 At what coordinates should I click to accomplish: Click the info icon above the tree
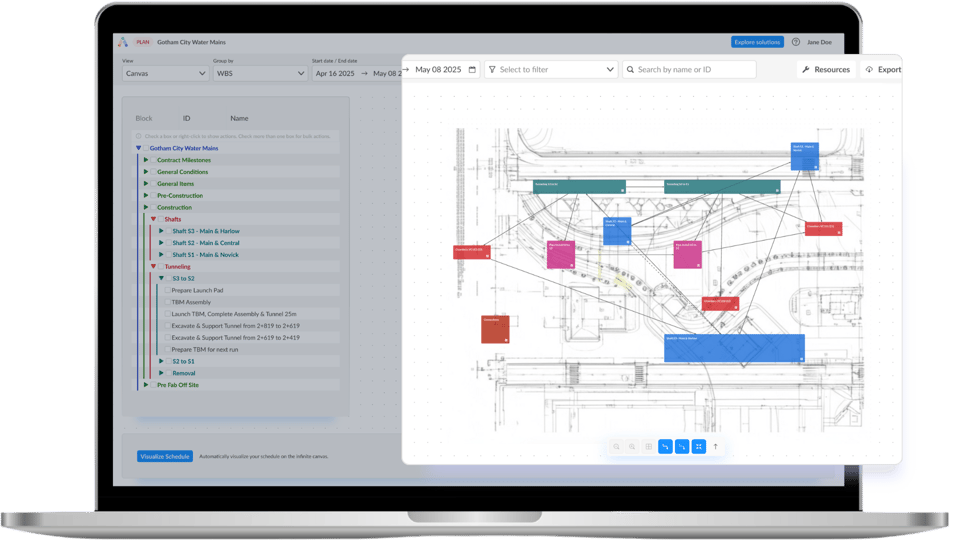point(138,136)
